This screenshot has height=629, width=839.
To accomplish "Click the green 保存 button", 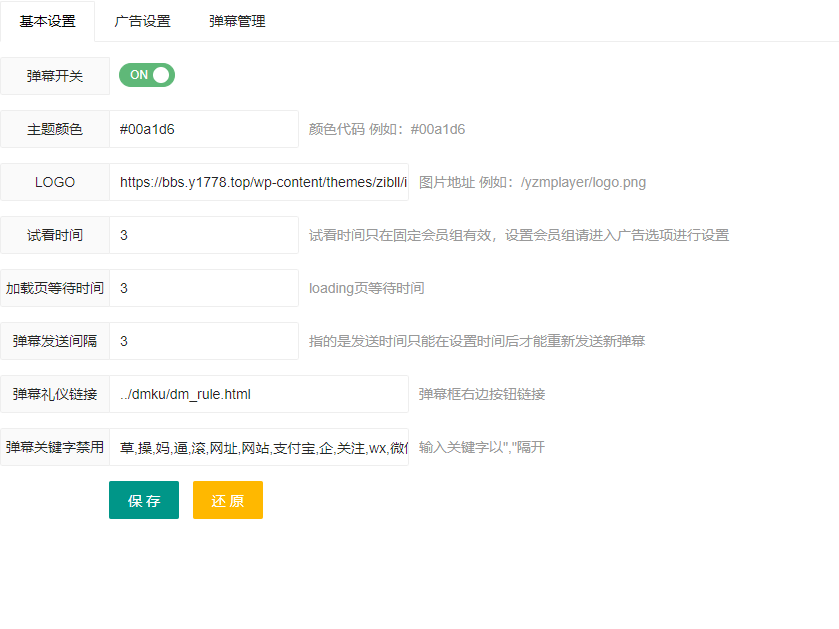I will pyautogui.click(x=143, y=500).
